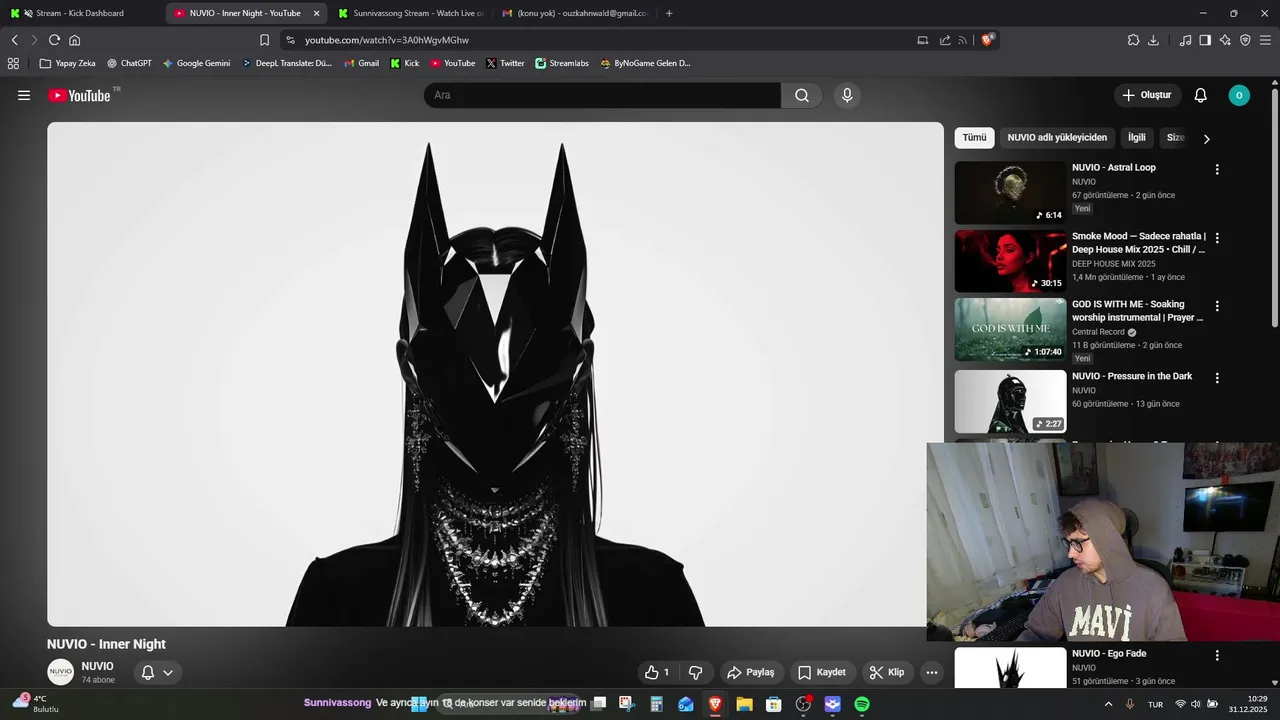Viewport: 1280px width, 720px height.
Task: Open File Explorer from the taskbar
Action: [744, 704]
